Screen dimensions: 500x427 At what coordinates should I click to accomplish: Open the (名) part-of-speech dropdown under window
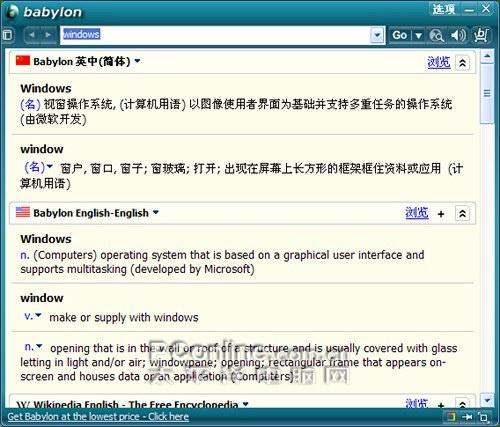coord(50,166)
